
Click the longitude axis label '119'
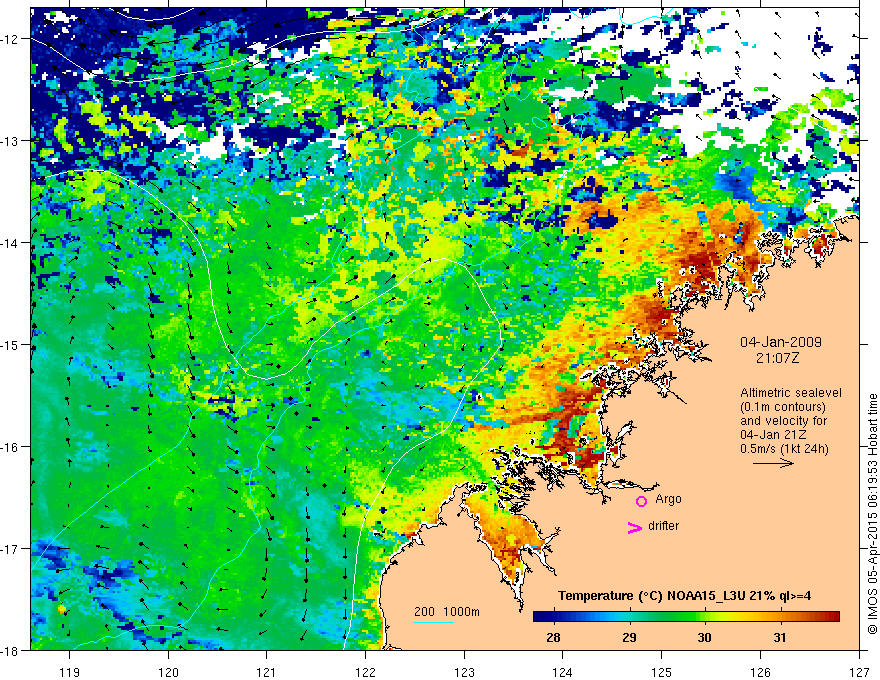click(x=69, y=672)
